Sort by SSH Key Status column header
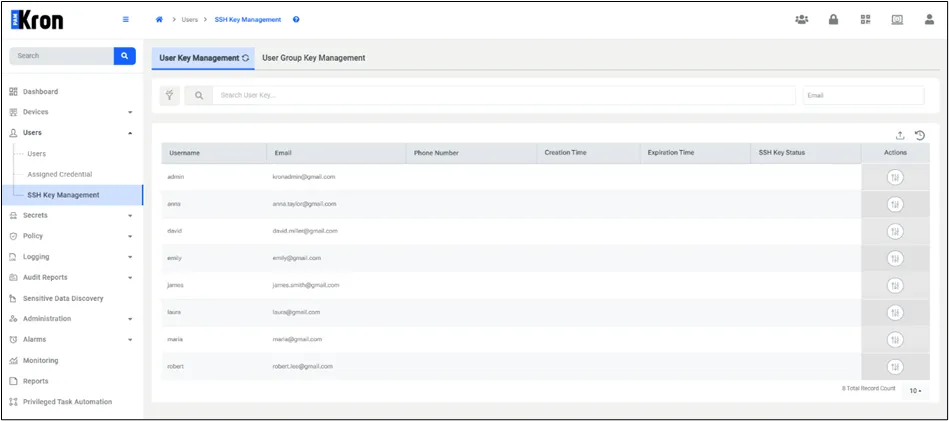The height and width of the screenshot is (421, 949). click(806, 153)
